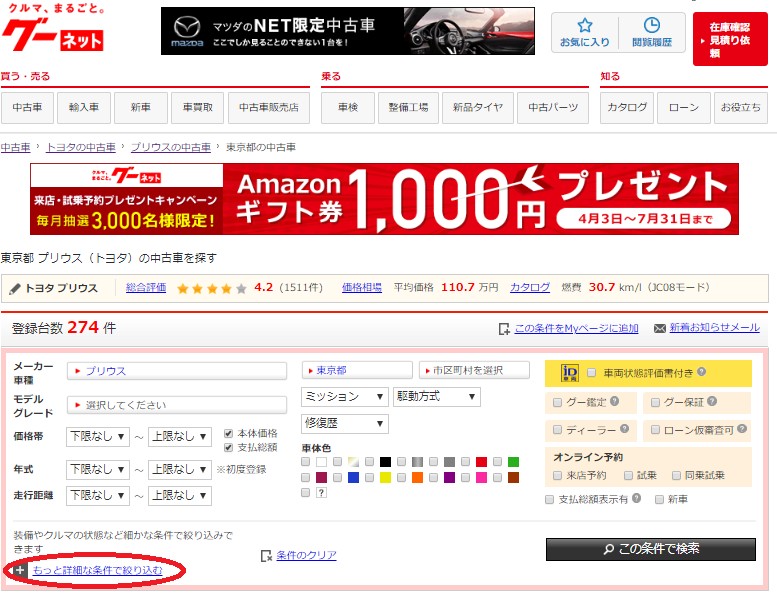Click the plus icon to expand detailed conditions
The width and height of the screenshot is (777, 597).
click(19, 570)
